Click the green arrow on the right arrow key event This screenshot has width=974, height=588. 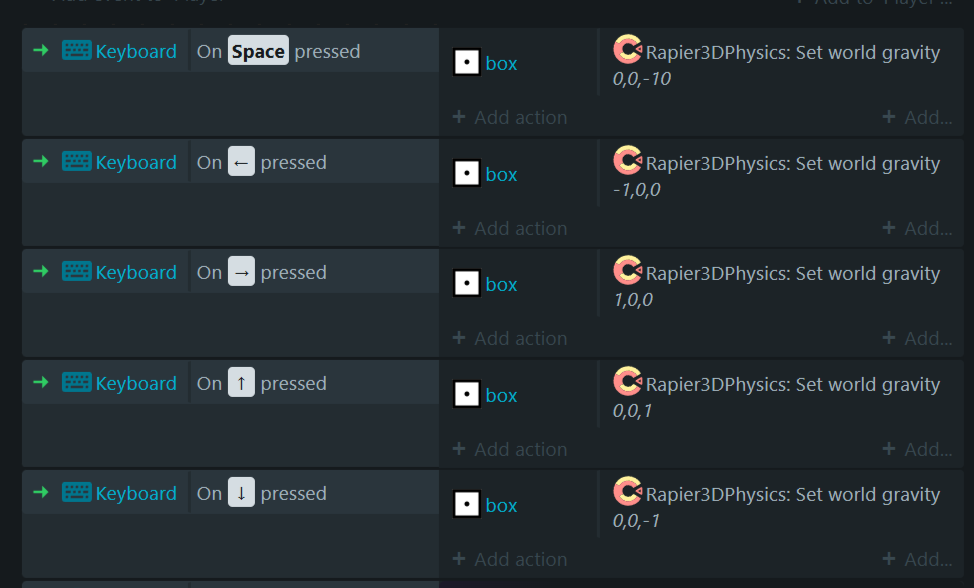(x=41, y=271)
